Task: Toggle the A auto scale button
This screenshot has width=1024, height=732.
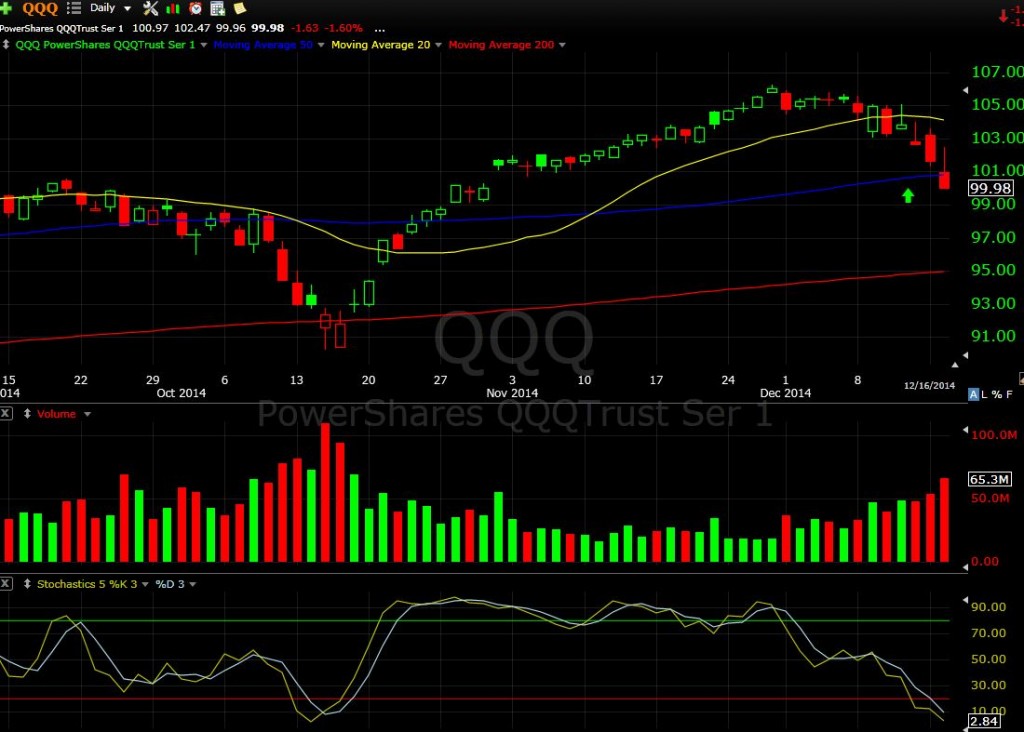Action: click(x=974, y=394)
